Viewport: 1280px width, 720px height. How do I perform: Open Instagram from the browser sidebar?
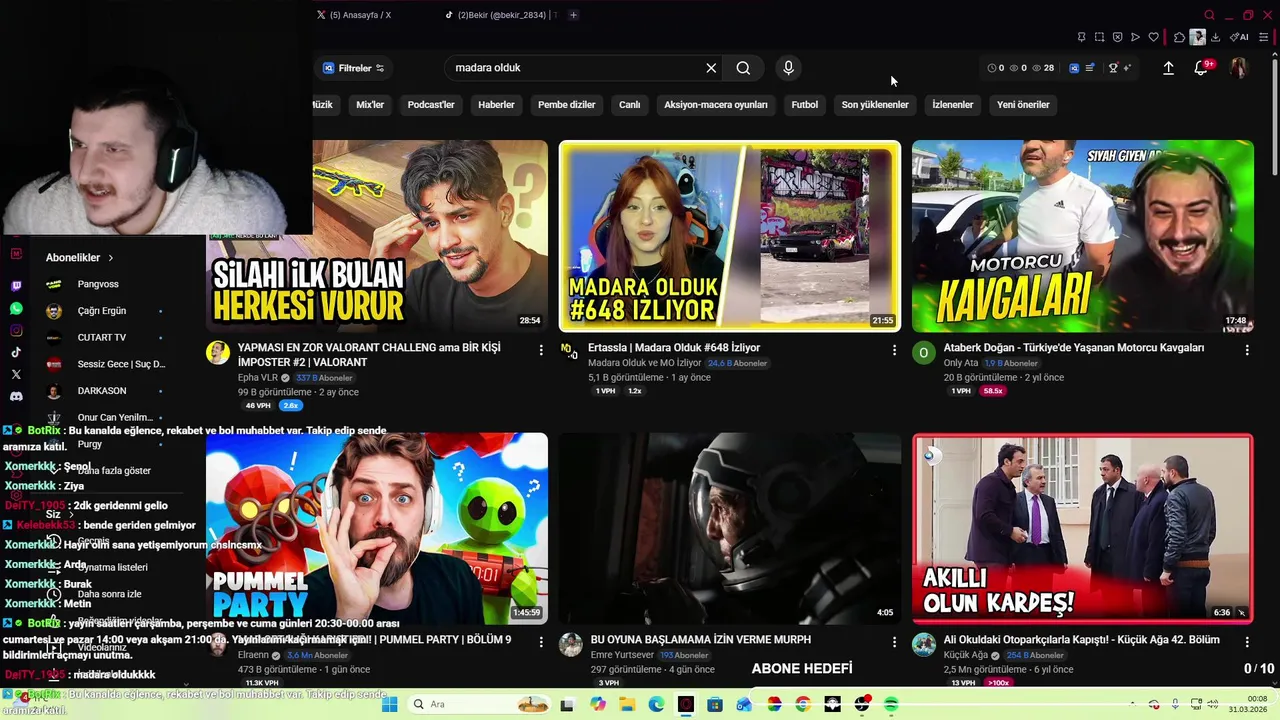pos(16,331)
